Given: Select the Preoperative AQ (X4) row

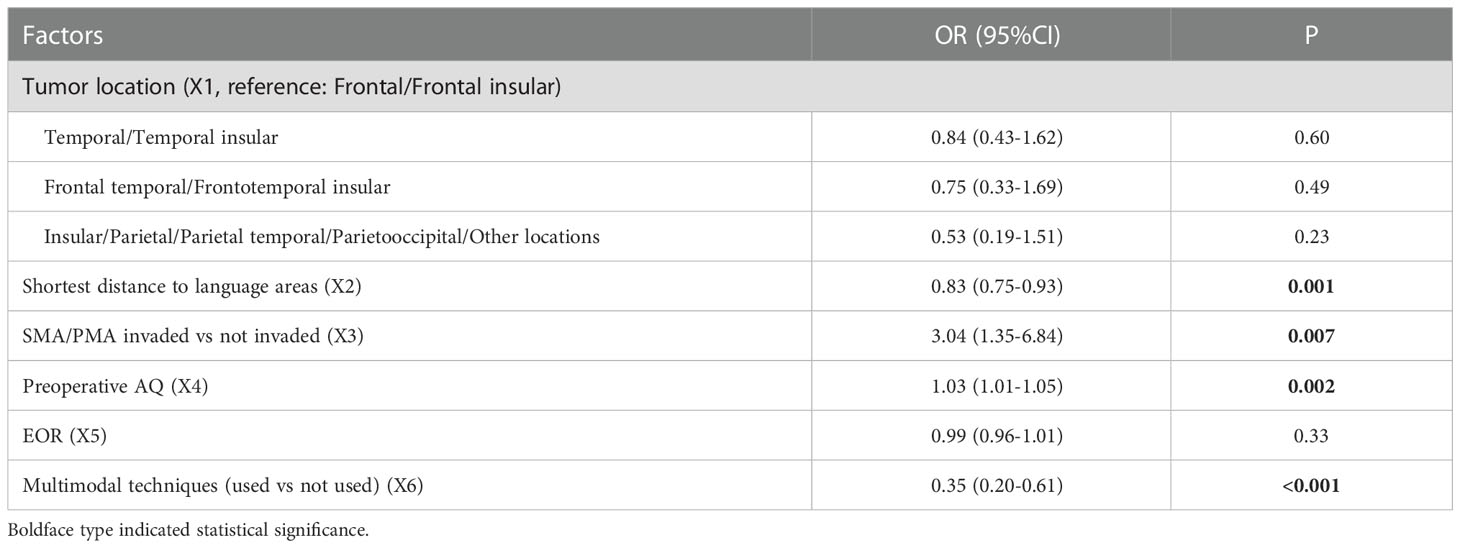Looking at the screenshot, I should click(730, 386).
